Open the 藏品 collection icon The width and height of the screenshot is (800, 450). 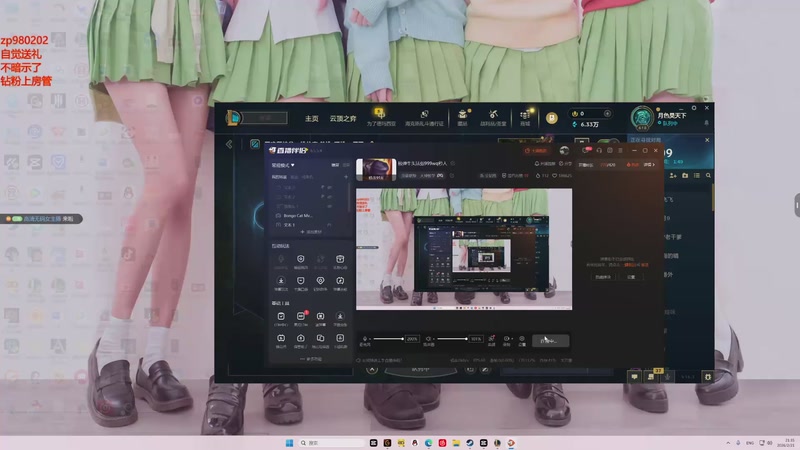(462, 117)
